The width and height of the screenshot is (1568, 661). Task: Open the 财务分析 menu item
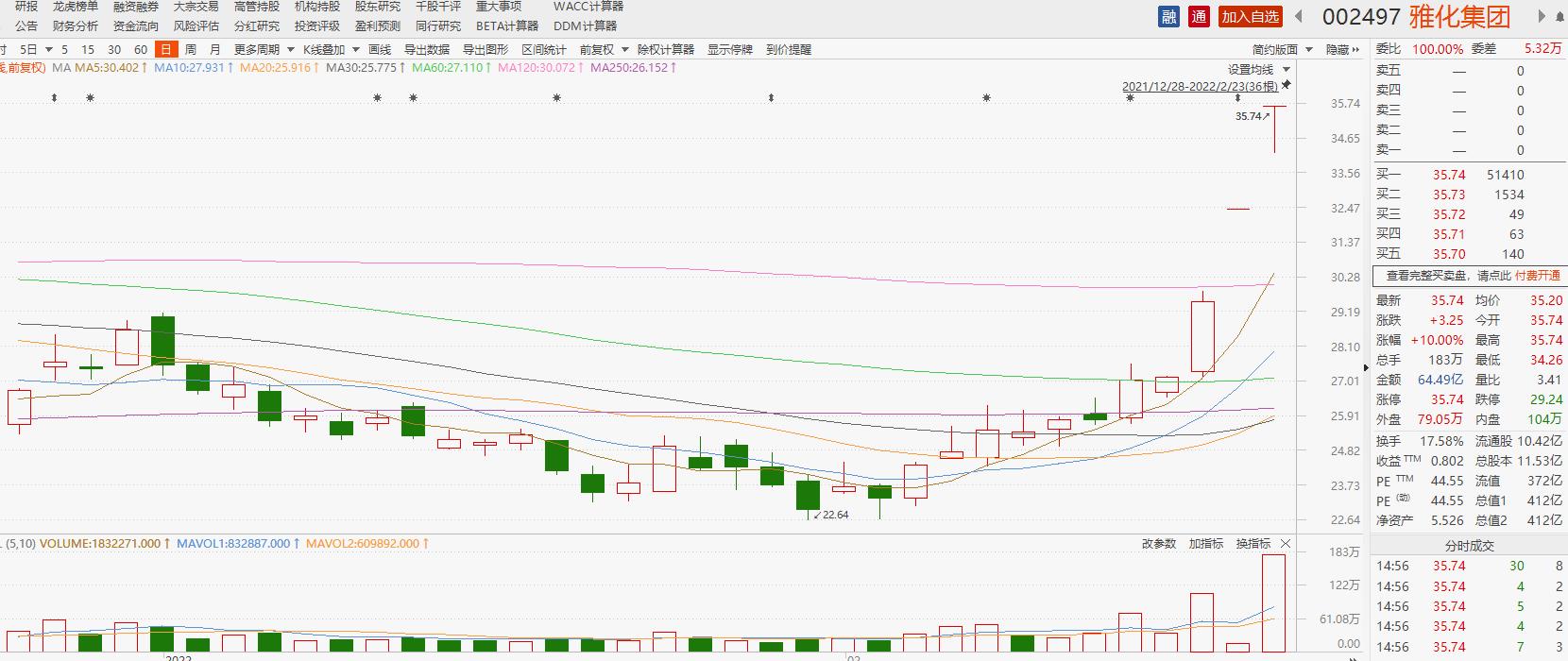point(76,26)
